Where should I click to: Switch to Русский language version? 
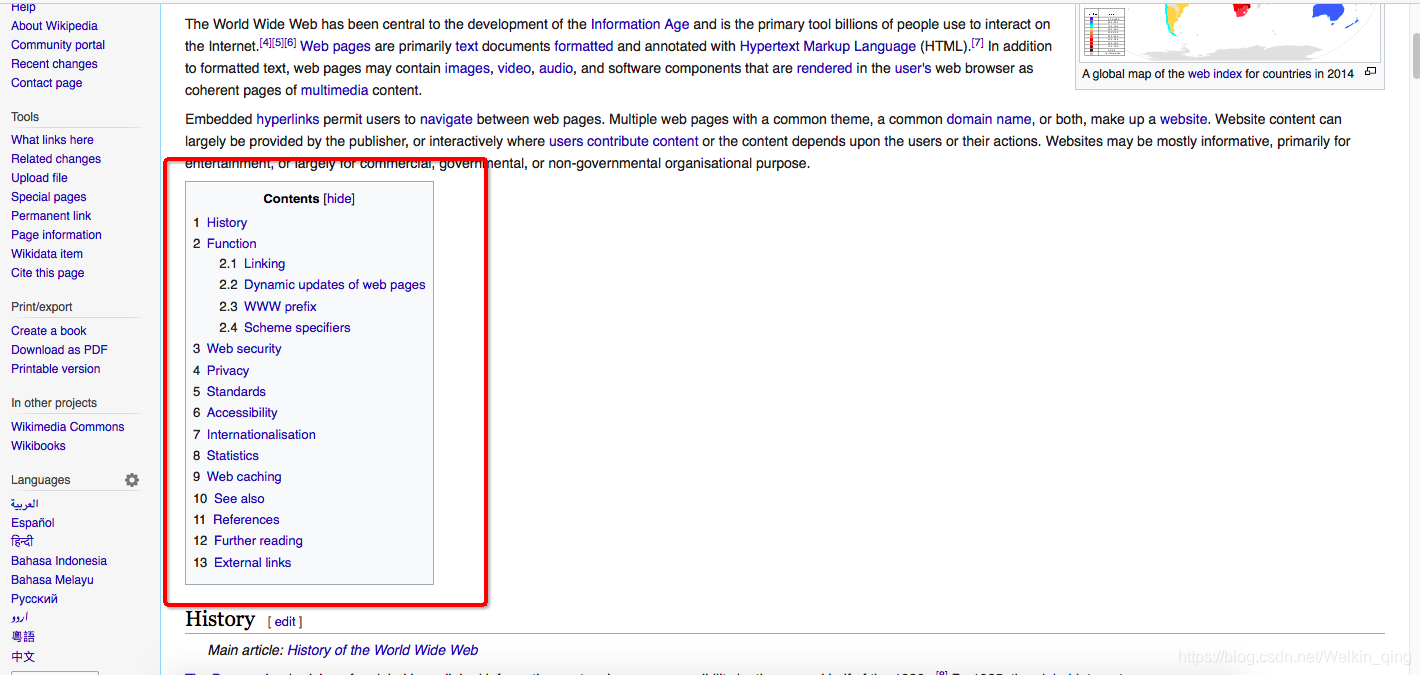coord(34,599)
